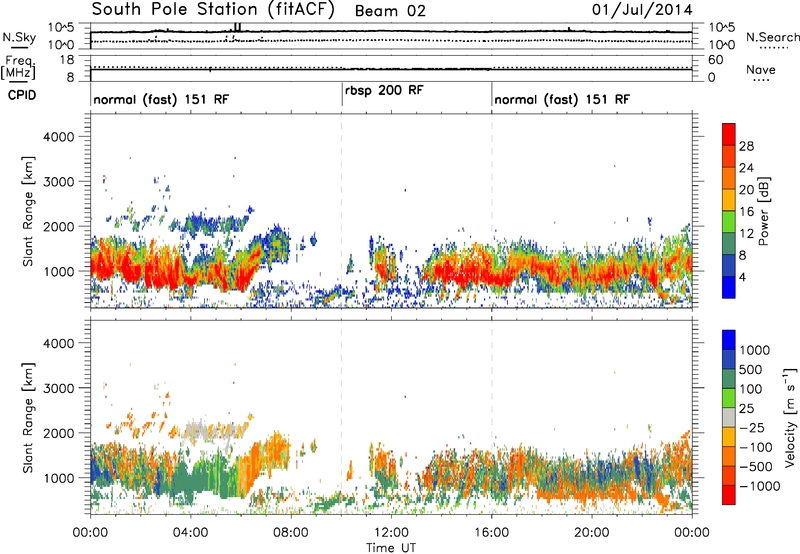Click the first 'normal (fast) 151 RF' label
800x554 pixels.
161,99
